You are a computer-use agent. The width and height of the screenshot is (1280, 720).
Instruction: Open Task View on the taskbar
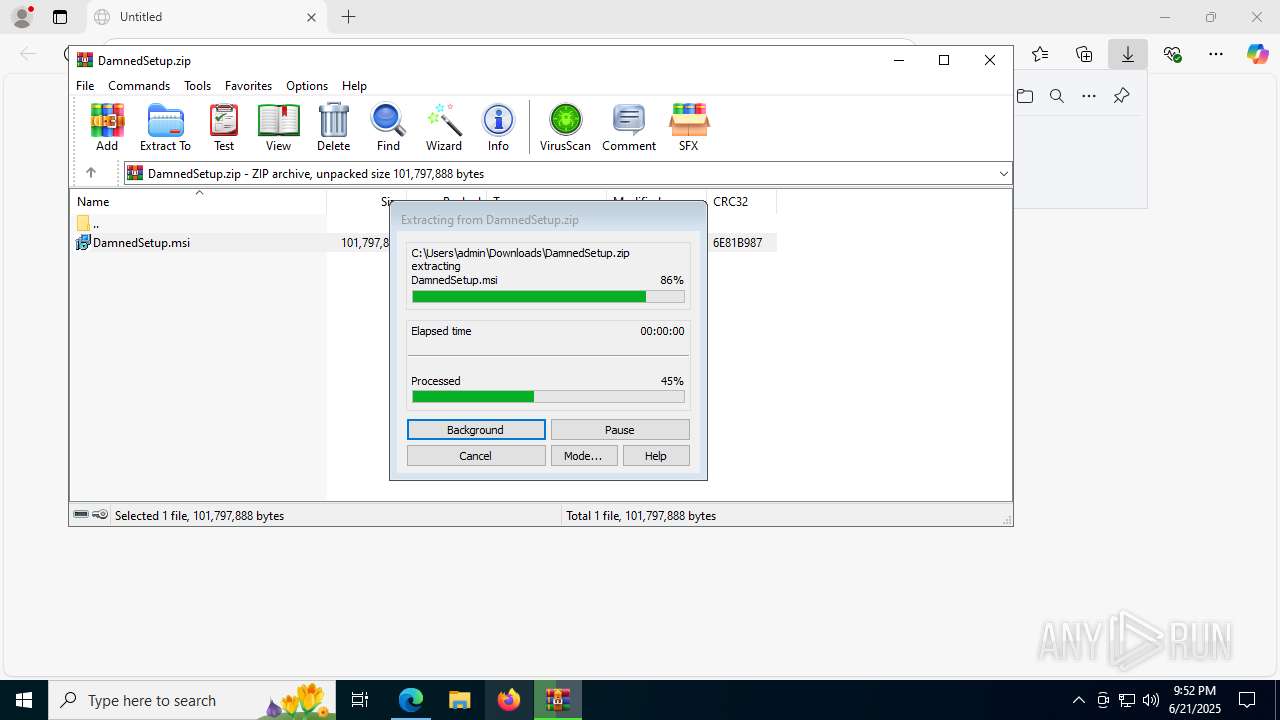[360, 700]
